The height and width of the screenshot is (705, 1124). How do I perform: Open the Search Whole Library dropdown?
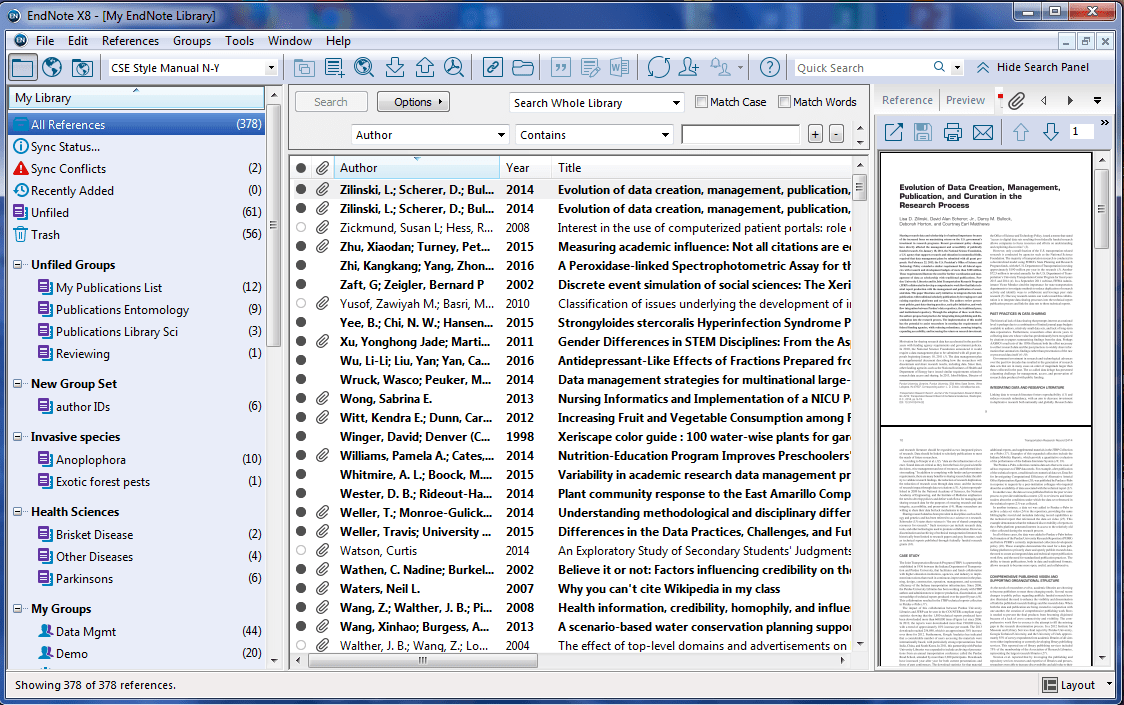coord(675,103)
